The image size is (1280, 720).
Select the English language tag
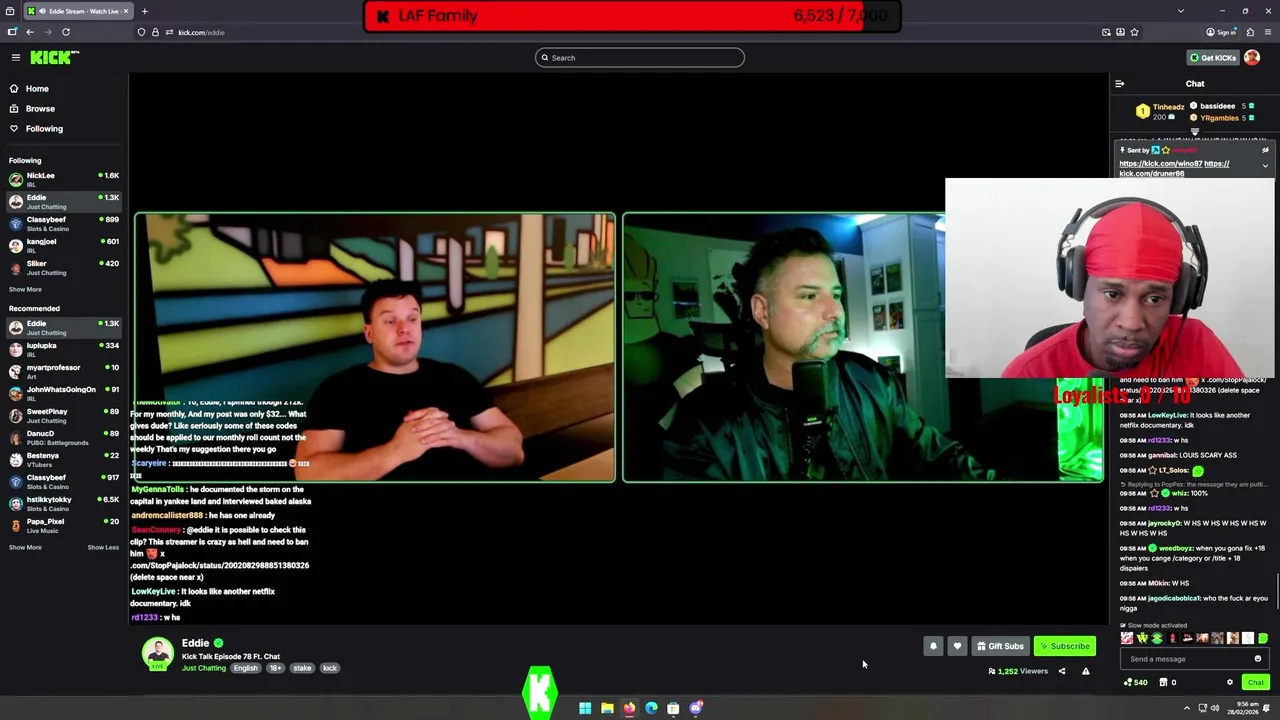click(x=245, y=668)
